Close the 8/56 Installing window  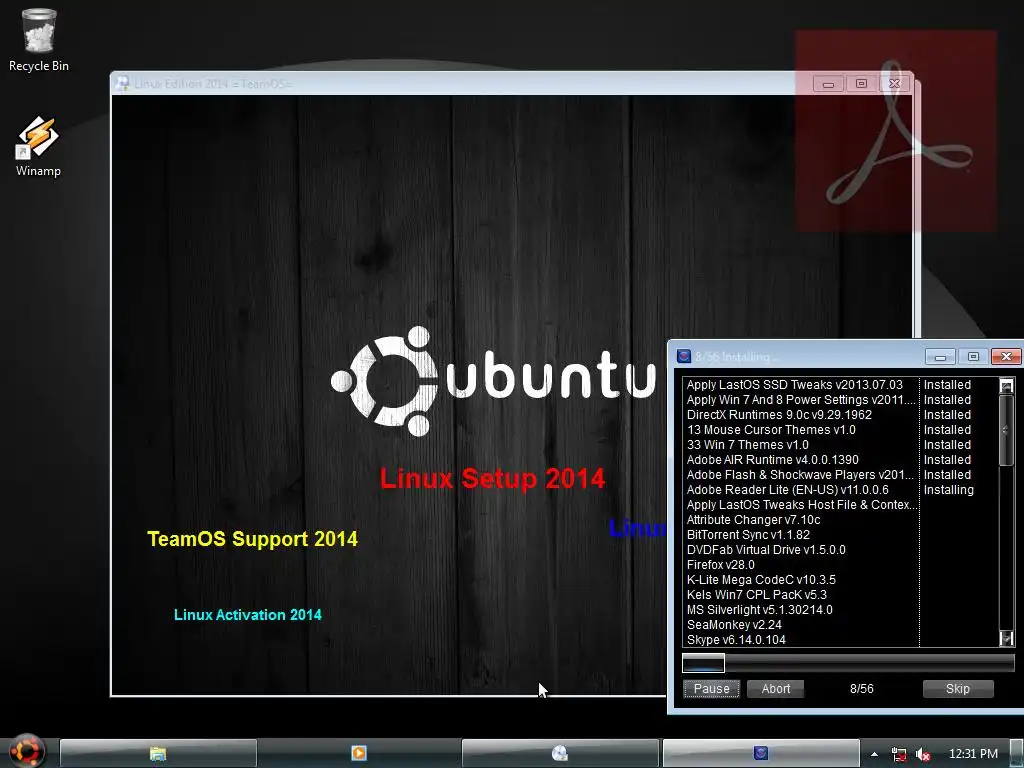tap(1006, 357)
